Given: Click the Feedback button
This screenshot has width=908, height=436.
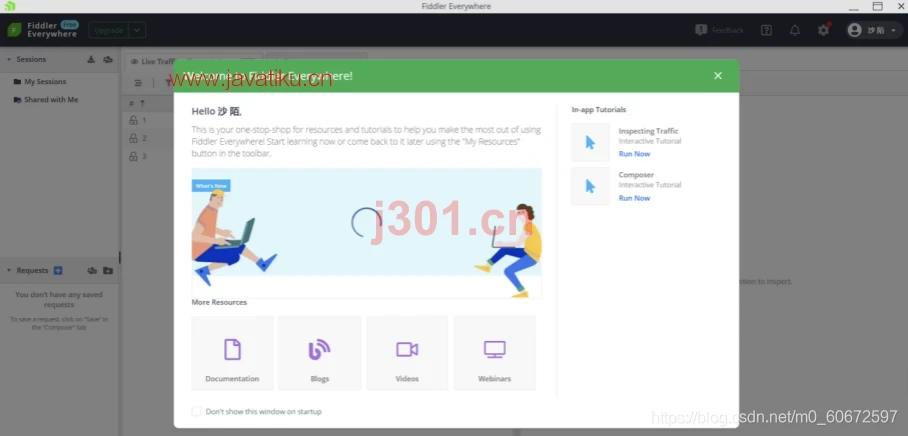Looking at the screenshot, I should 719,30.
